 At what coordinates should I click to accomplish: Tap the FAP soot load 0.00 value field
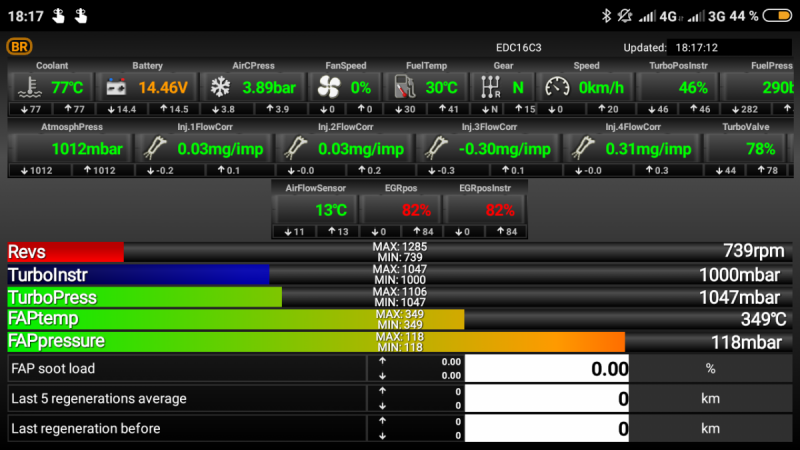(549, 368)
